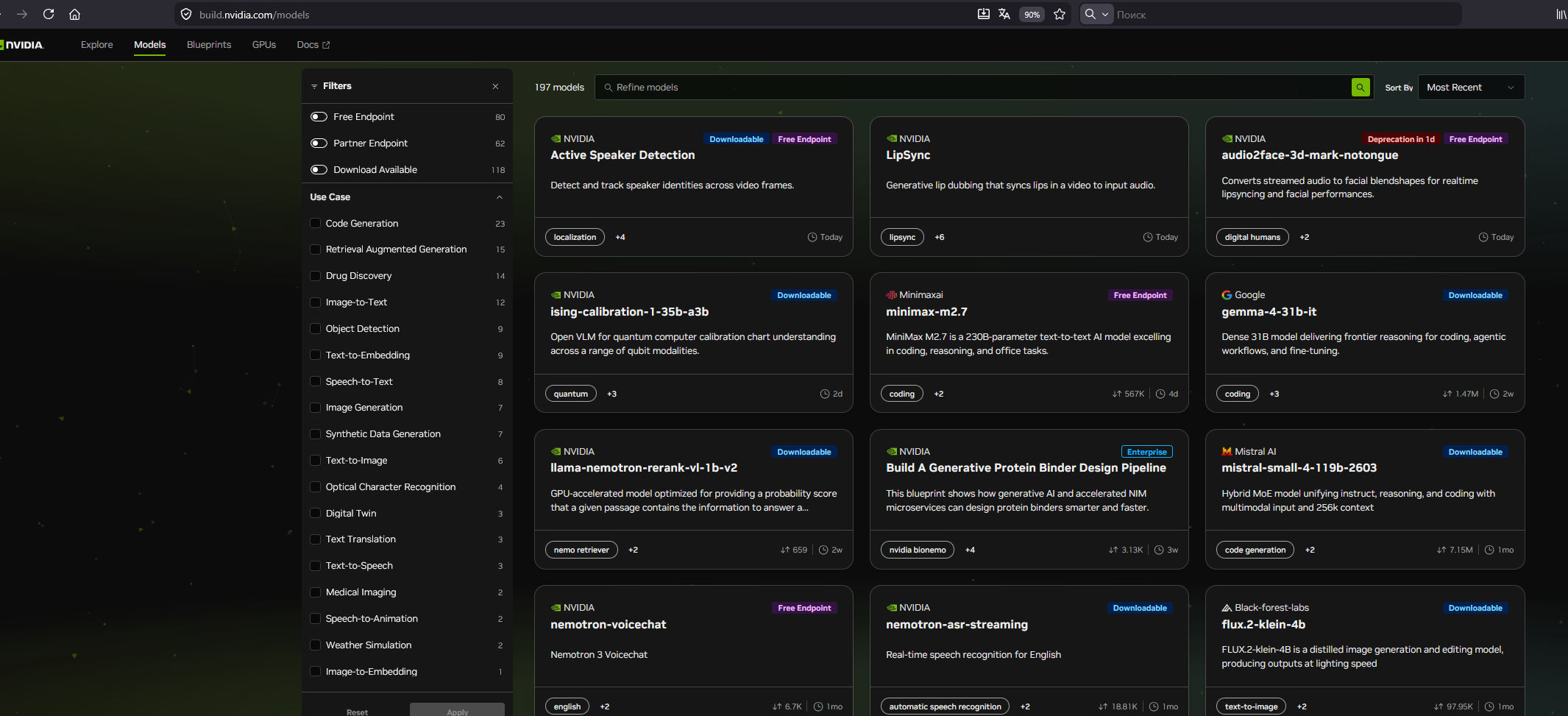Click the save page download icon
This screenshot has height=716, width=1568.
pos(983,14)
